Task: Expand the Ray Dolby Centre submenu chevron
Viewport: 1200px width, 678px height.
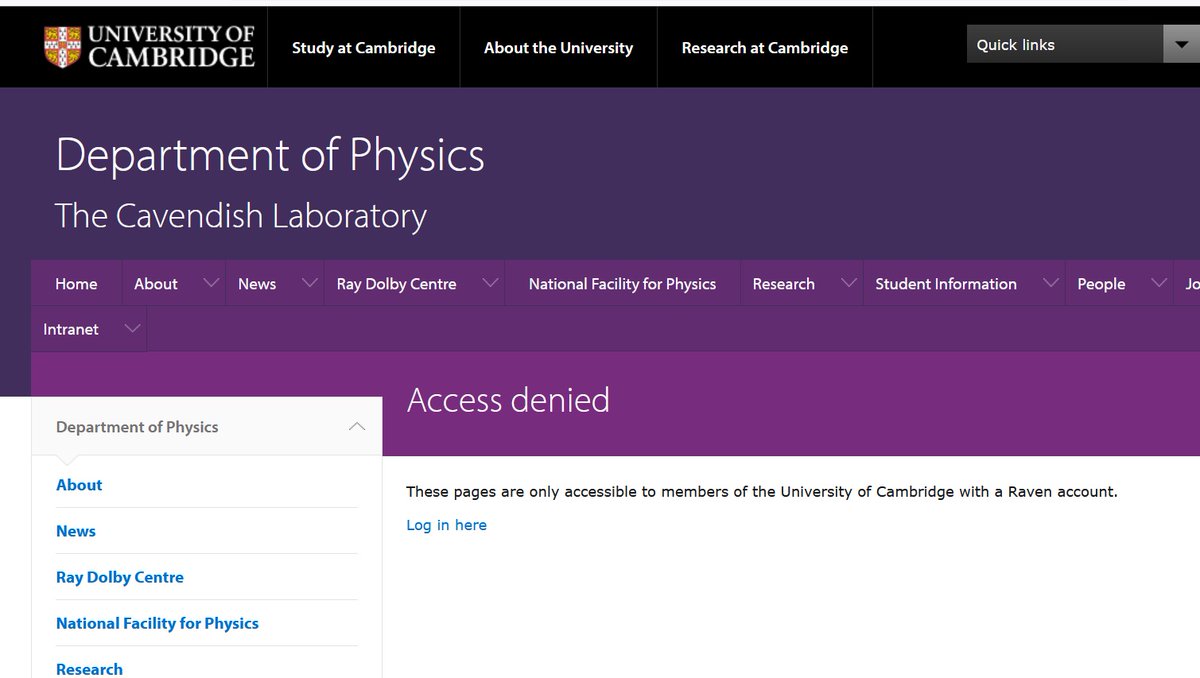Action: (x=490, y=284)
